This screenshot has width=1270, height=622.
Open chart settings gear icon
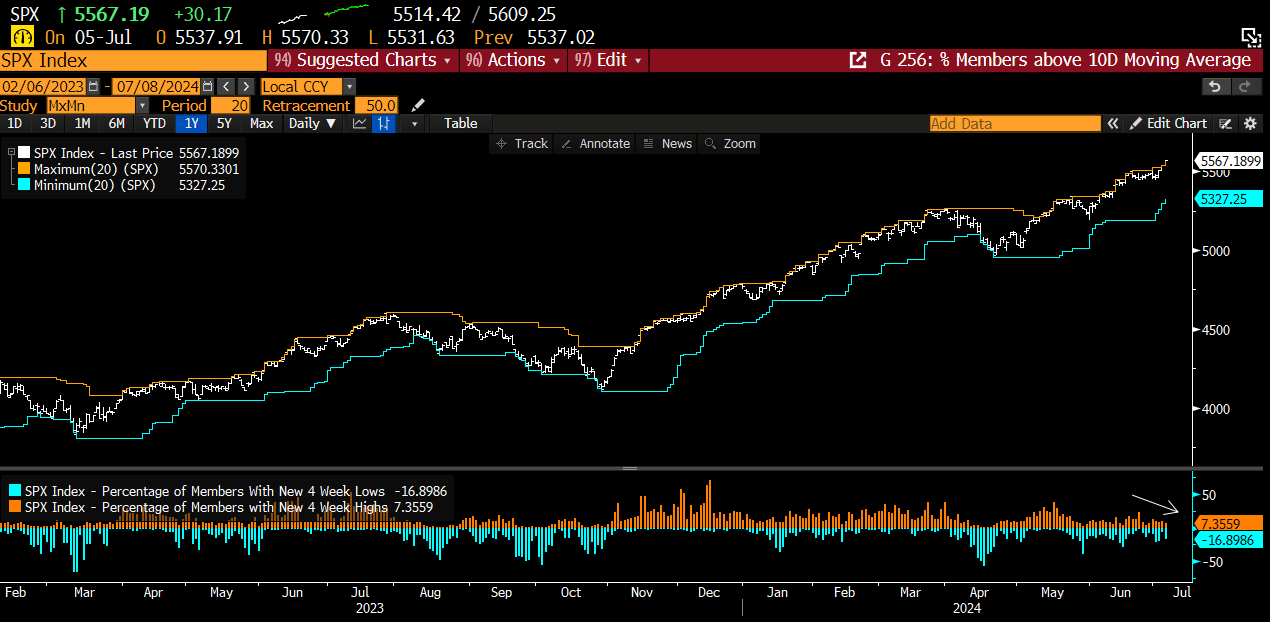[x=1250, y=123]
